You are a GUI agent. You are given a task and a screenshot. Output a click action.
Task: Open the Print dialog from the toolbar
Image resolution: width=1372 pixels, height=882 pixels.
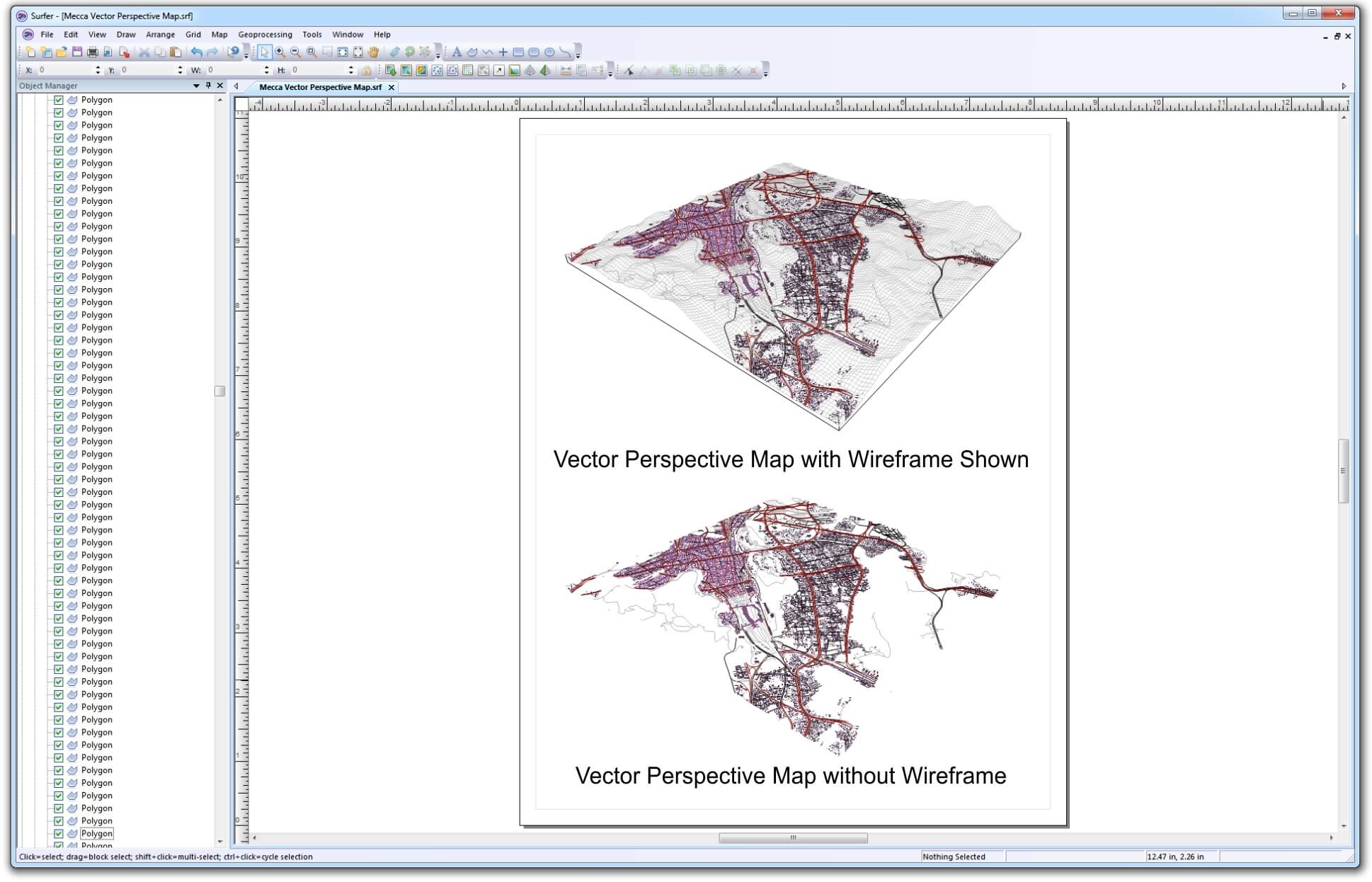coord(92,52)
